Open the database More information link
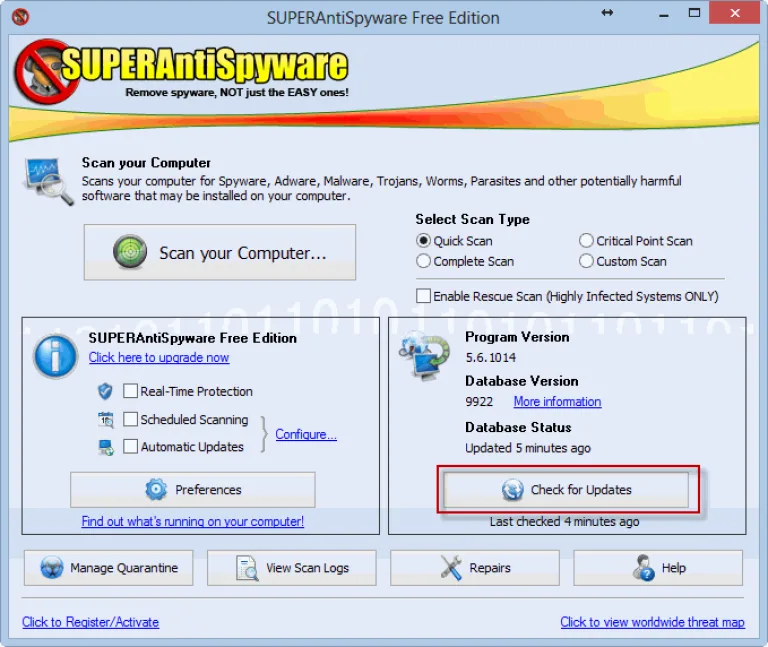768x647 pixels. pyautogui.click(x=557, y=402)
